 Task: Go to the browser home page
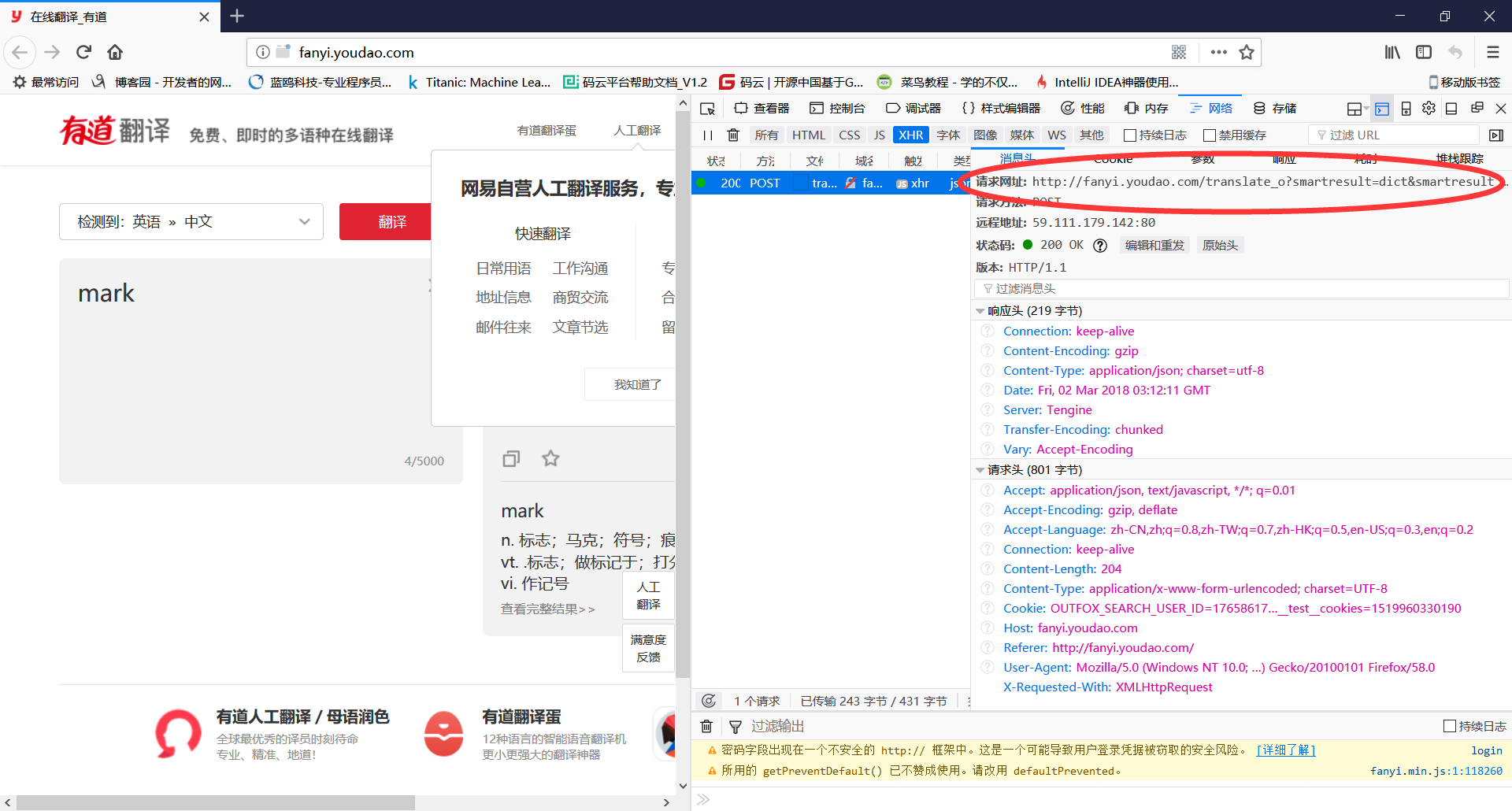pos(115,52)
